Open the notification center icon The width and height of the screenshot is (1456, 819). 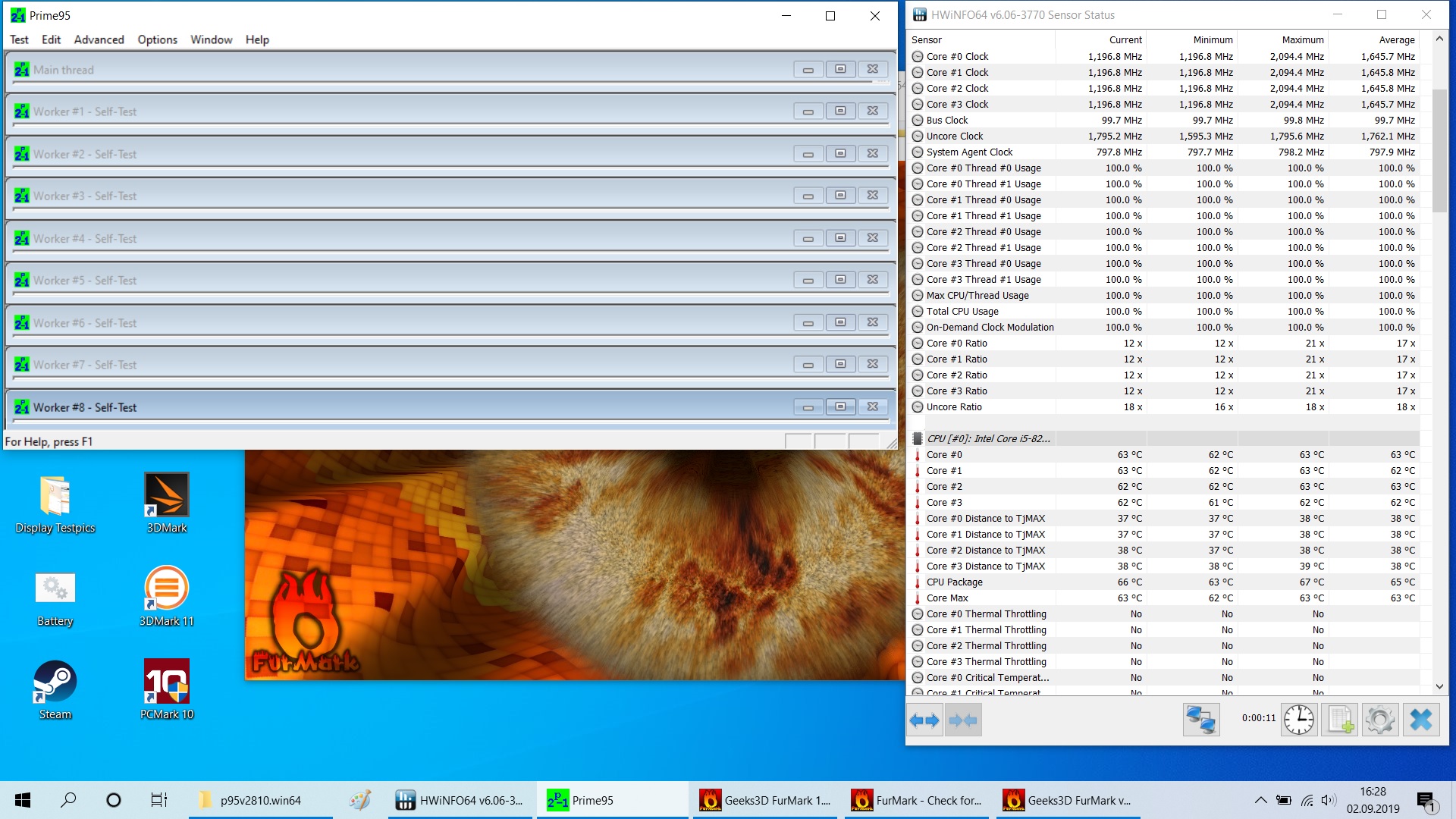click(x=1426, y=800)
